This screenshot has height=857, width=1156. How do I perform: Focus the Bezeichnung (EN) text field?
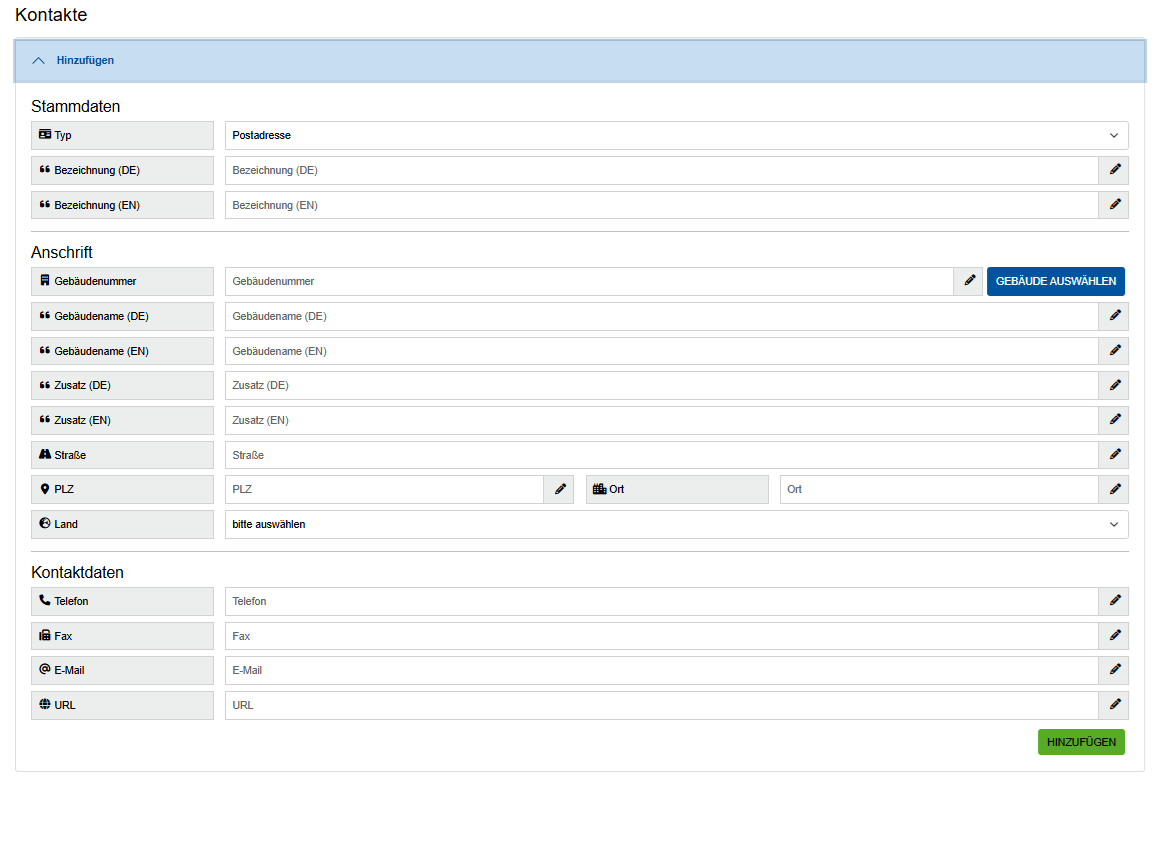661,205
